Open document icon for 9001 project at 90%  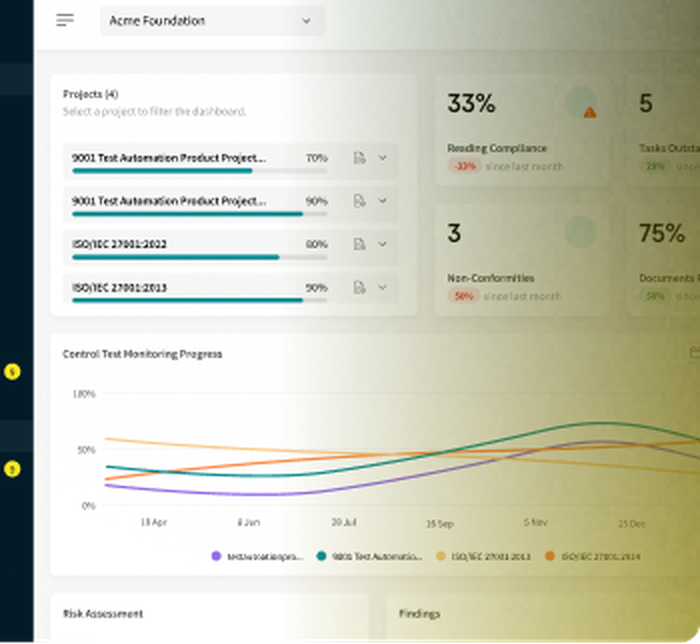click(359, 201)
